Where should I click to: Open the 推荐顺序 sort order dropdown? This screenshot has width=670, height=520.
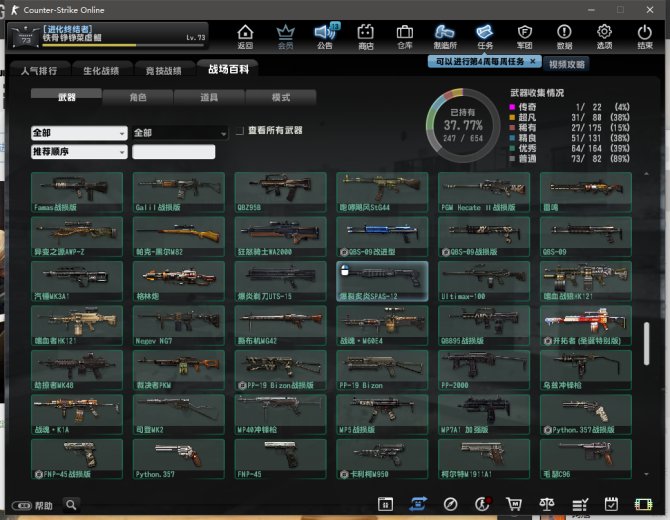79,152
